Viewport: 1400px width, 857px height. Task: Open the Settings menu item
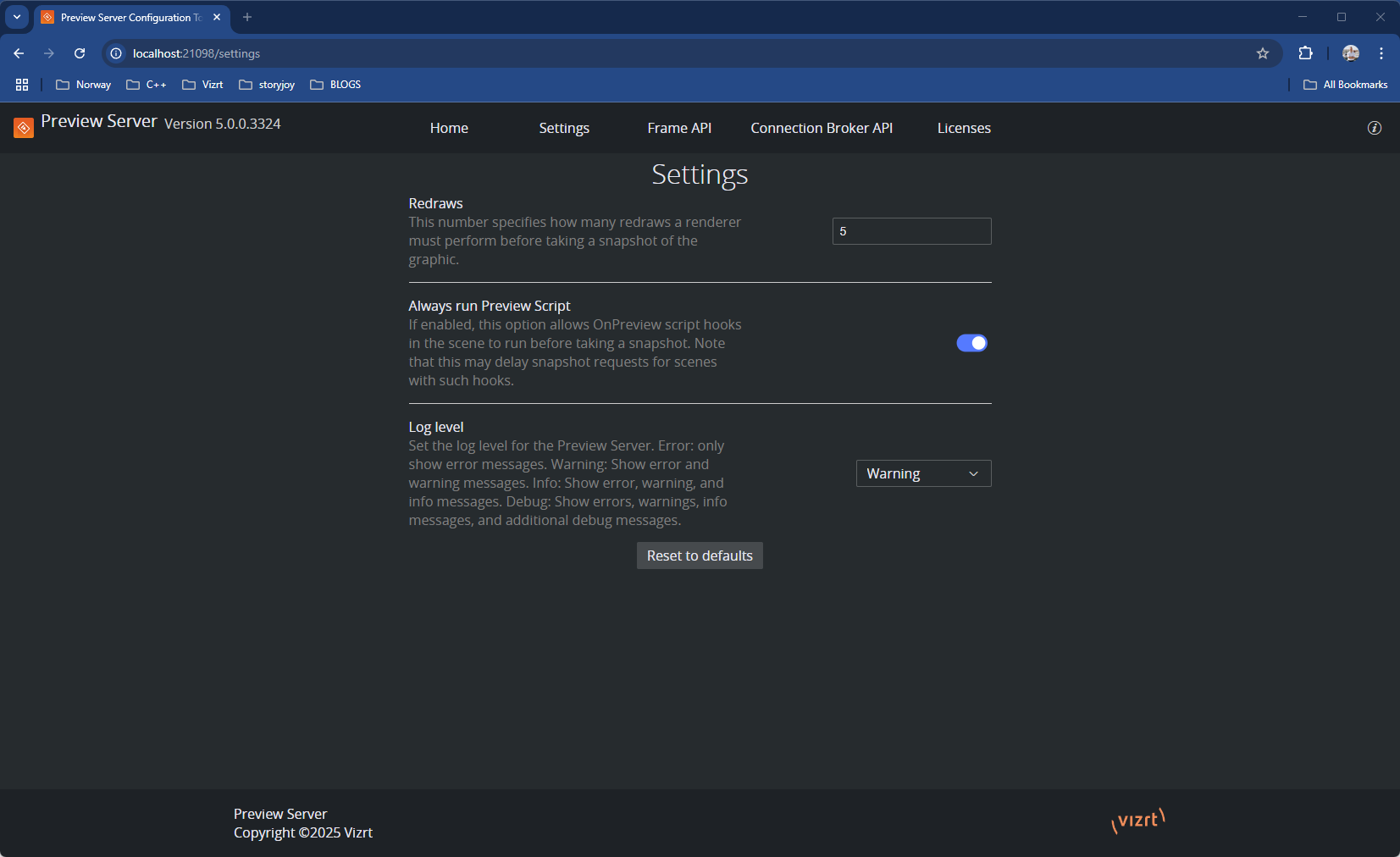[564, 128]
